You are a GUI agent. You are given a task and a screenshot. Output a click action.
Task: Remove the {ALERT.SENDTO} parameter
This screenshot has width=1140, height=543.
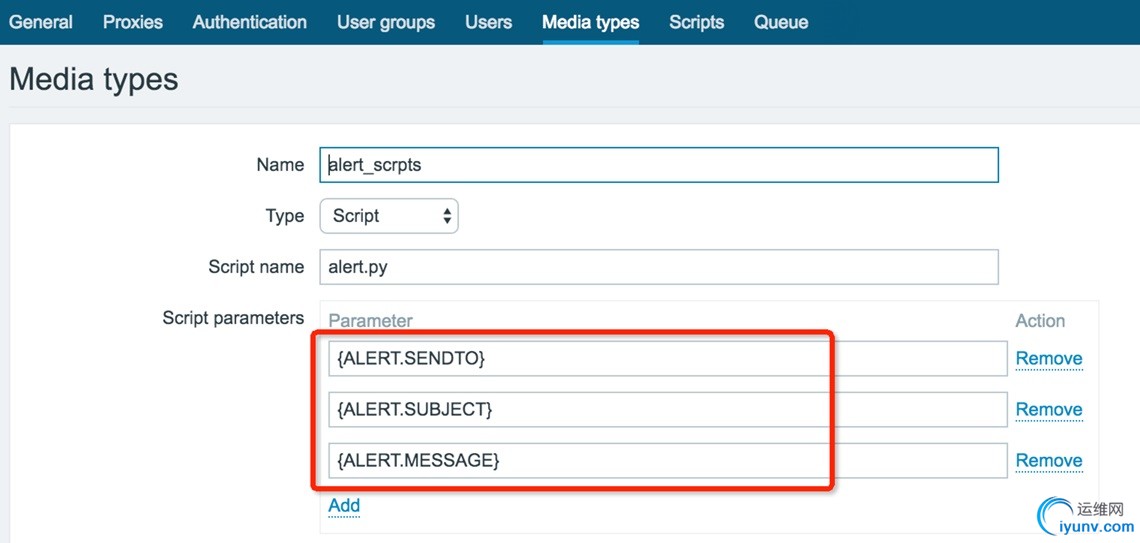[x=1049, y=358]
